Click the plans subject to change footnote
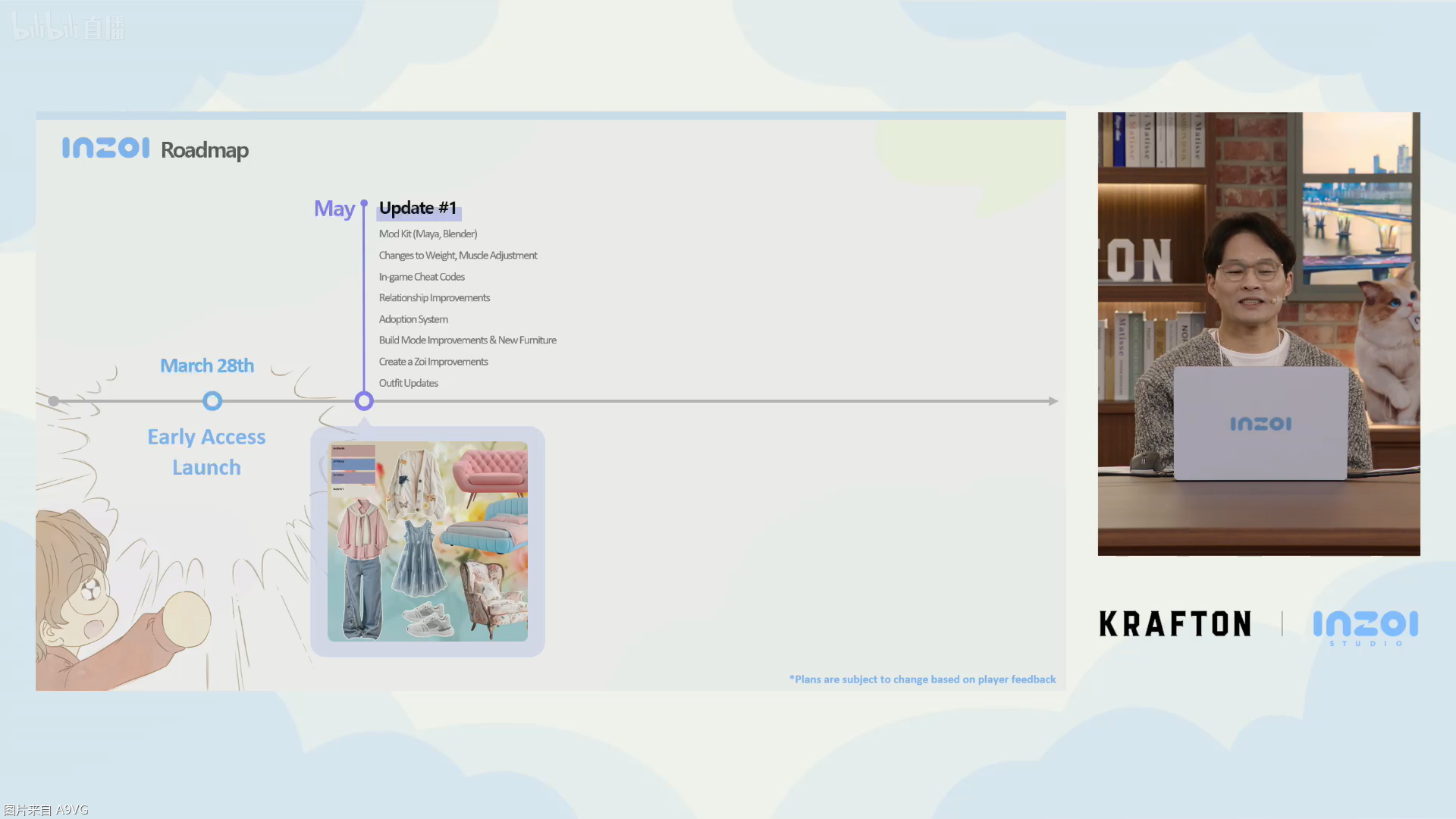1456x819 pixels. pyautogui.click(x=922, y=679)
